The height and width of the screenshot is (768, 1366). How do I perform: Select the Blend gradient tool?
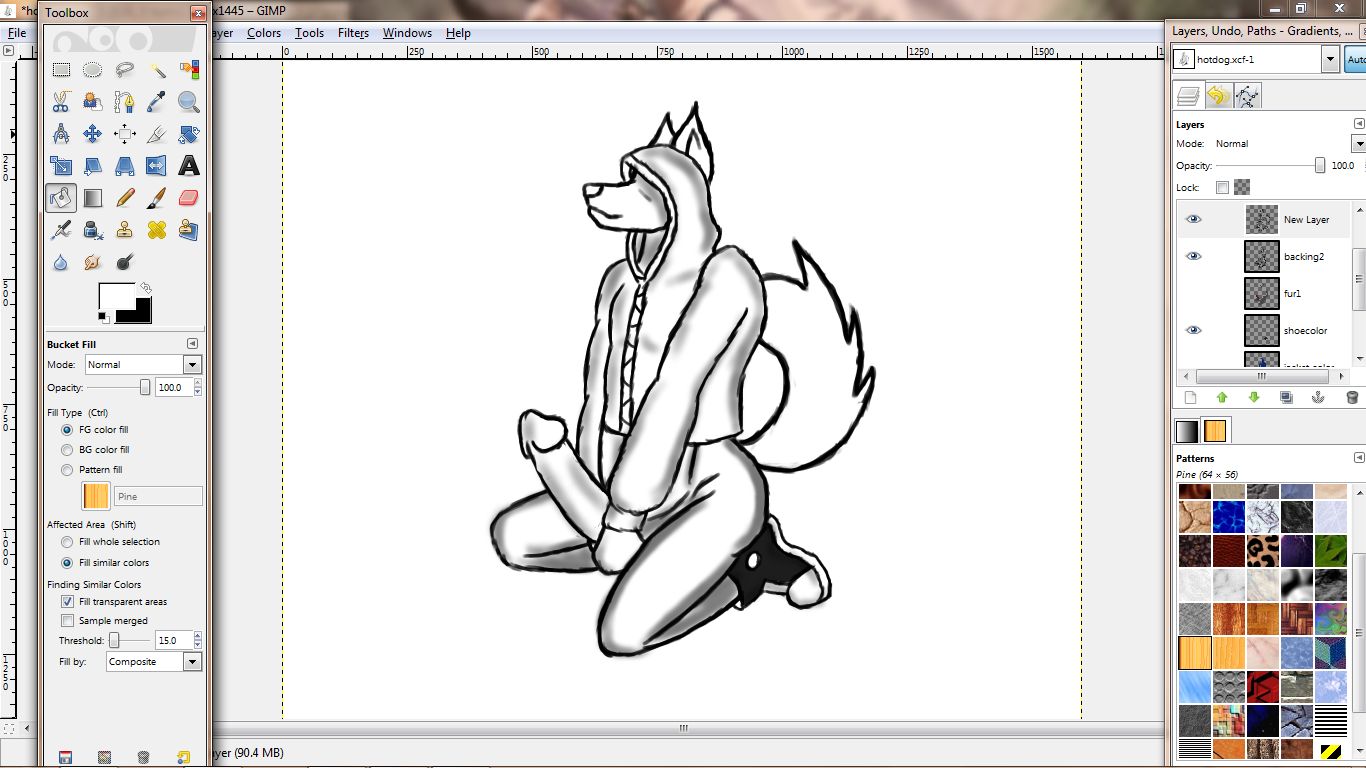(92, 198)
